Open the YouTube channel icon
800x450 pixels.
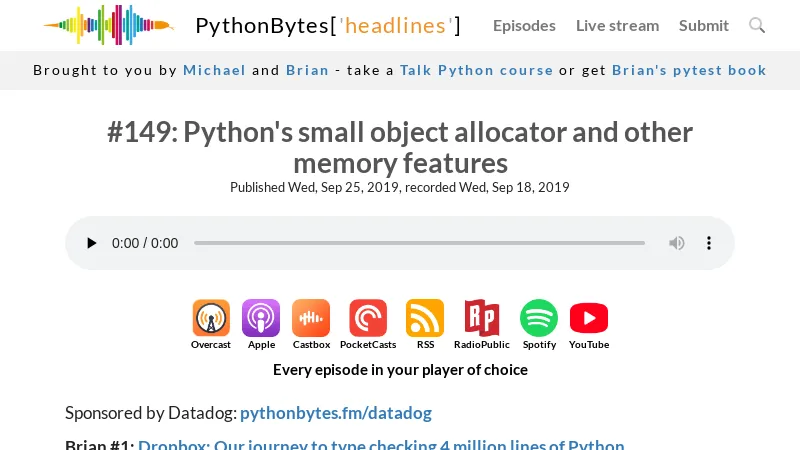pyautogui.click(x=589, y=319)
